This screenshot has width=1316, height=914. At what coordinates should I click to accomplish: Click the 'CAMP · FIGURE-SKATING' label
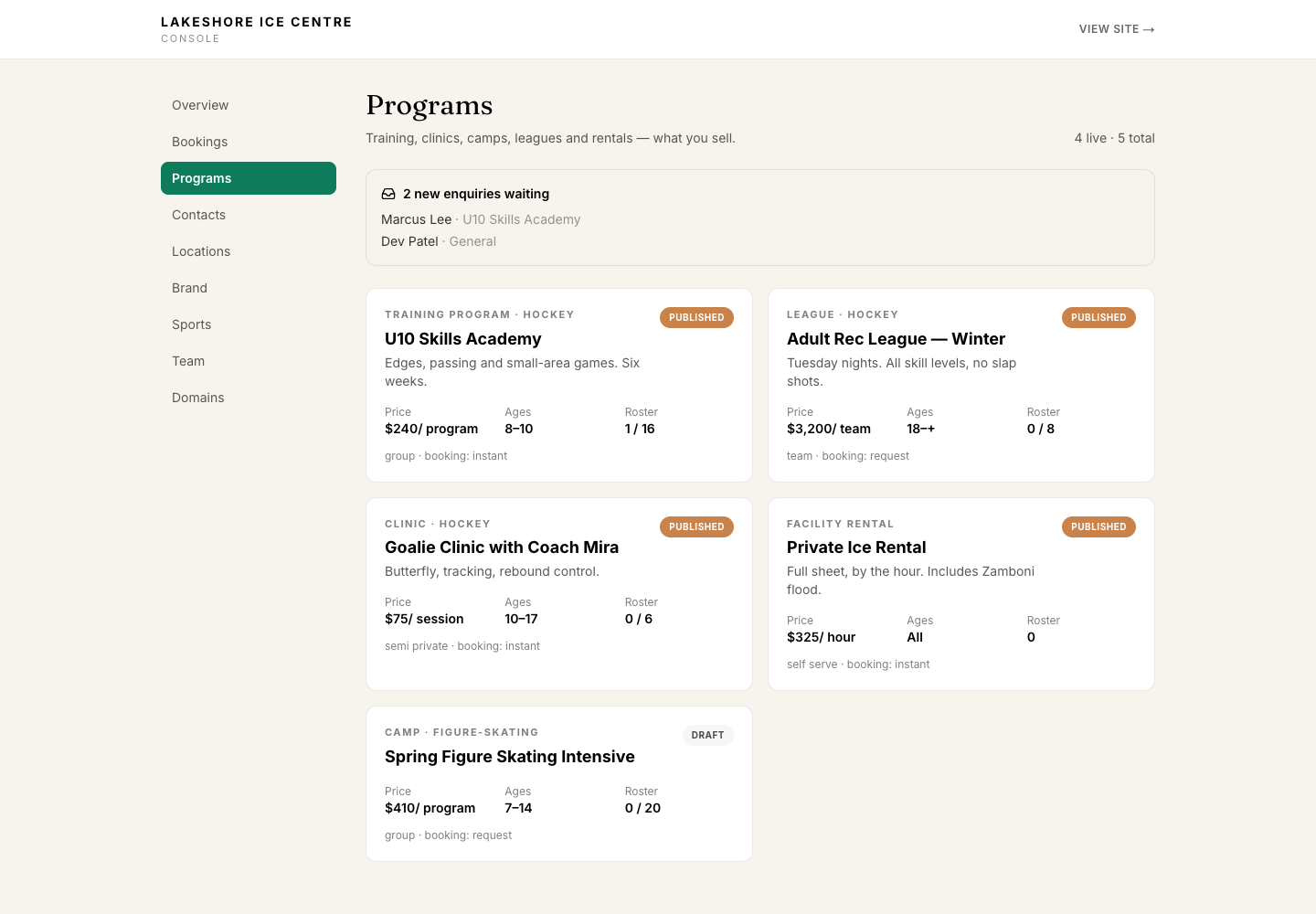tap(462, 732)
